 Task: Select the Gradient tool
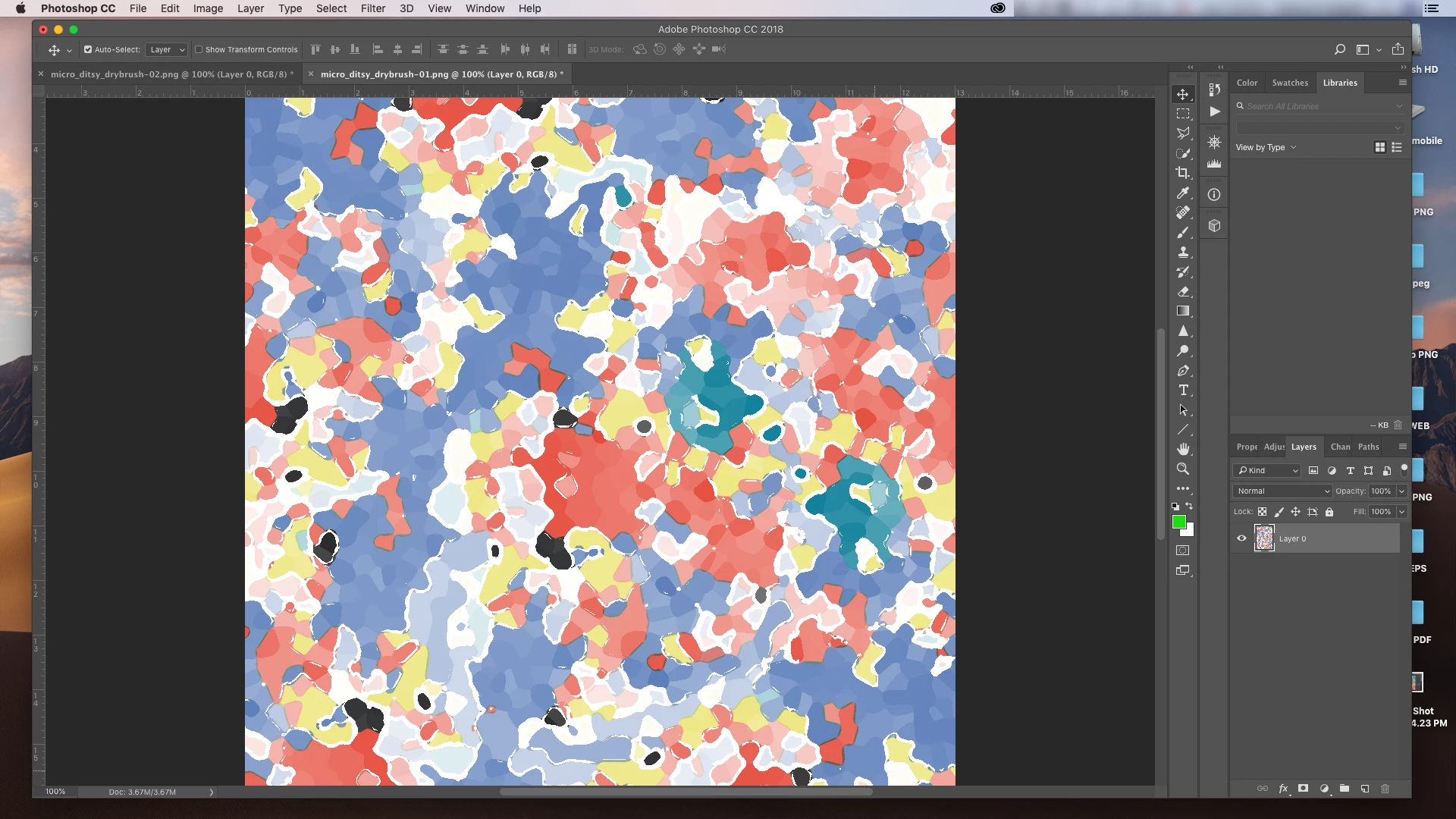(x=1182, y=311)
